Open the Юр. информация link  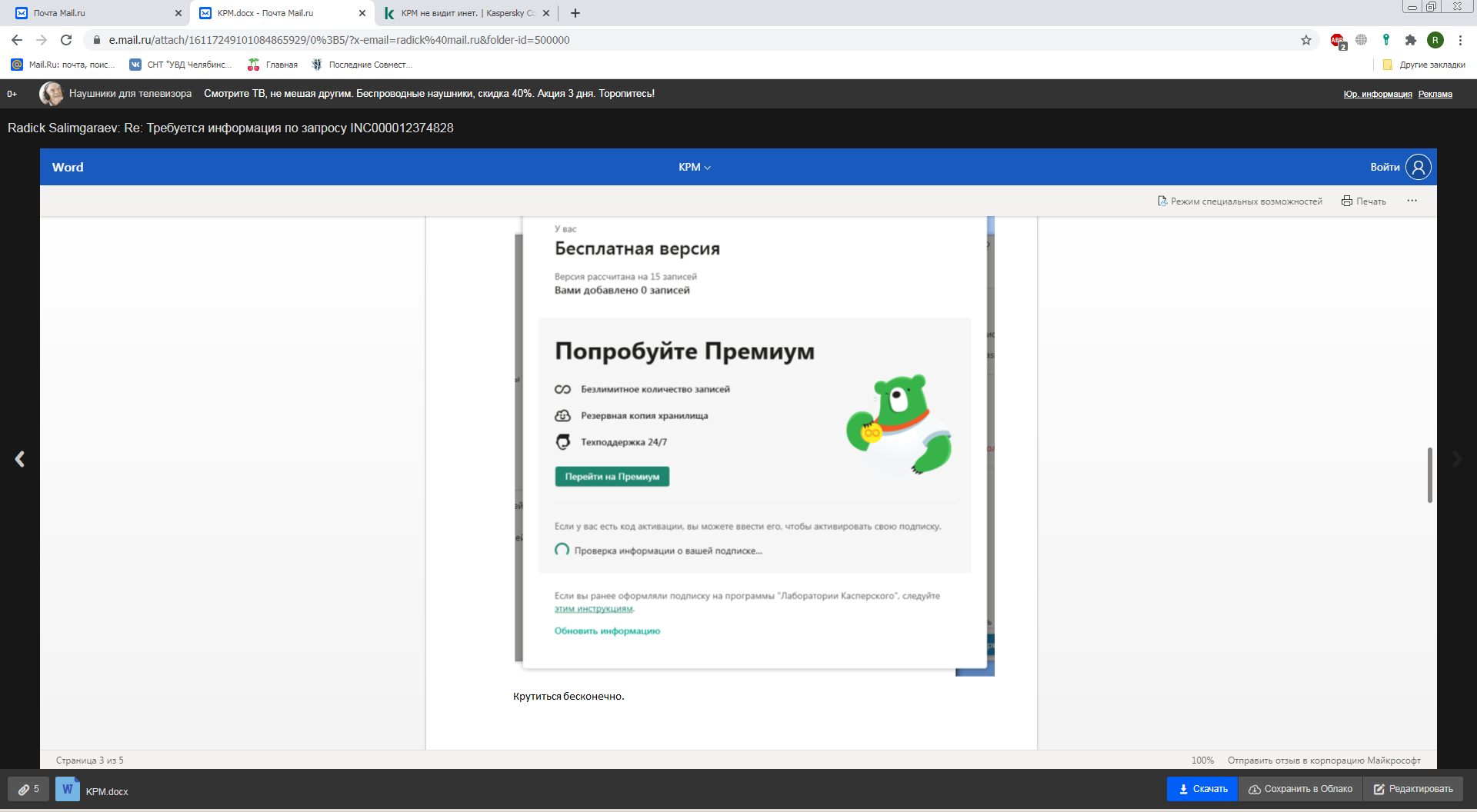(1378, 95)
